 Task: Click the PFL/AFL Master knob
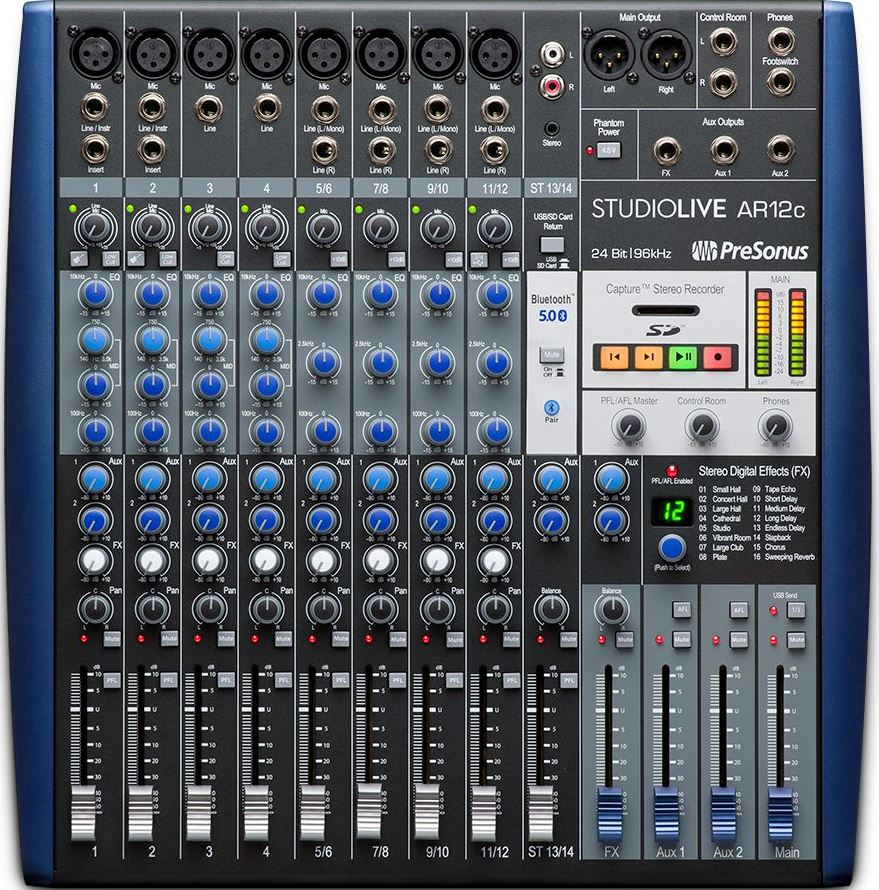(629, 426)
